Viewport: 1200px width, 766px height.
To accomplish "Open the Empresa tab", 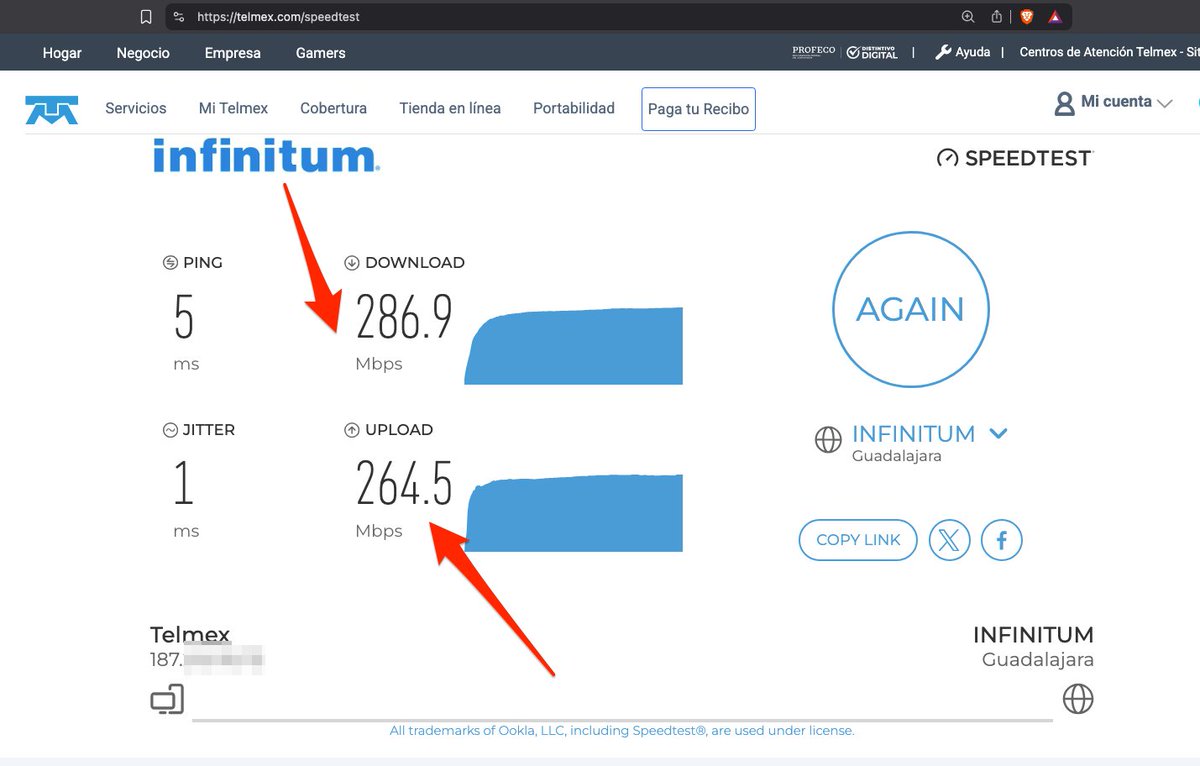I will [x=233, y=53].
